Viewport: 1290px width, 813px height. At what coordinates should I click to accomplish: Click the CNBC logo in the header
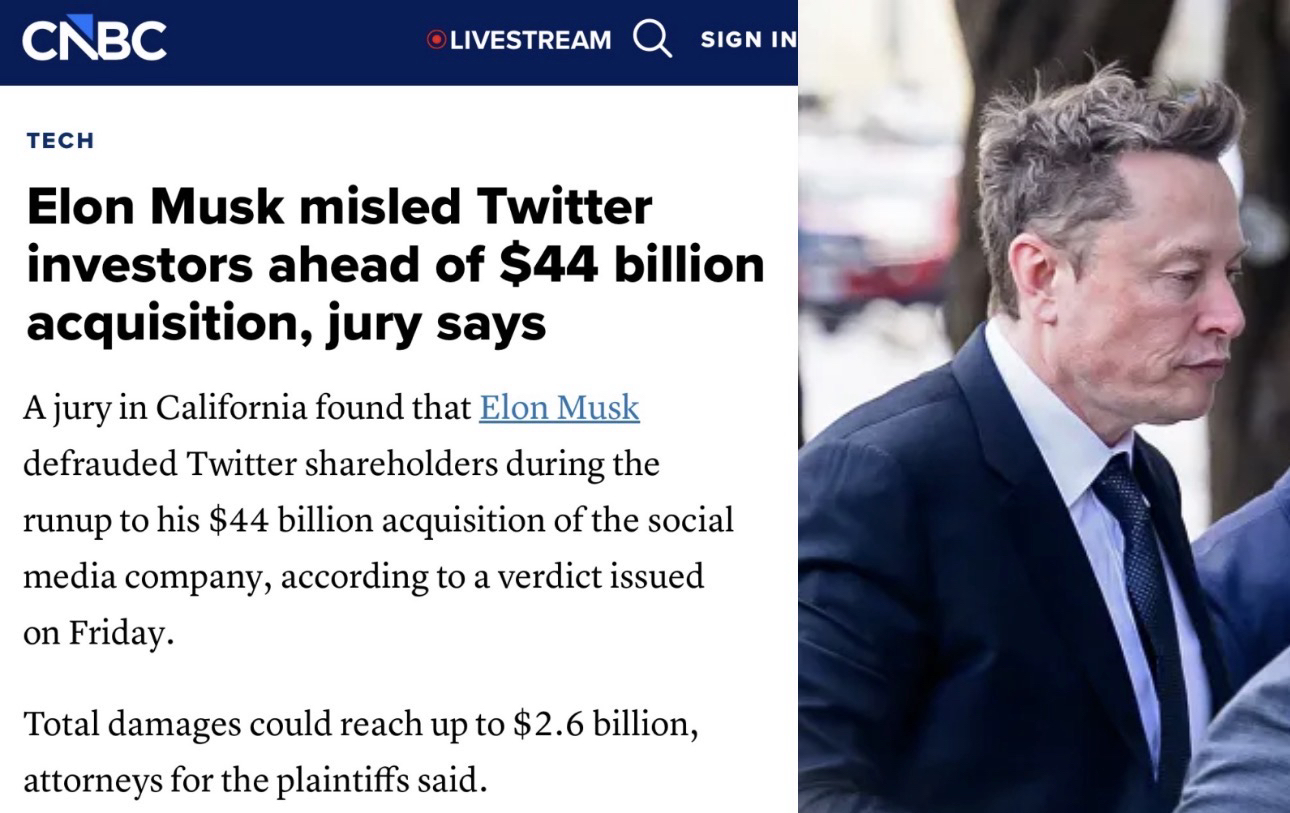pos(94,40)
